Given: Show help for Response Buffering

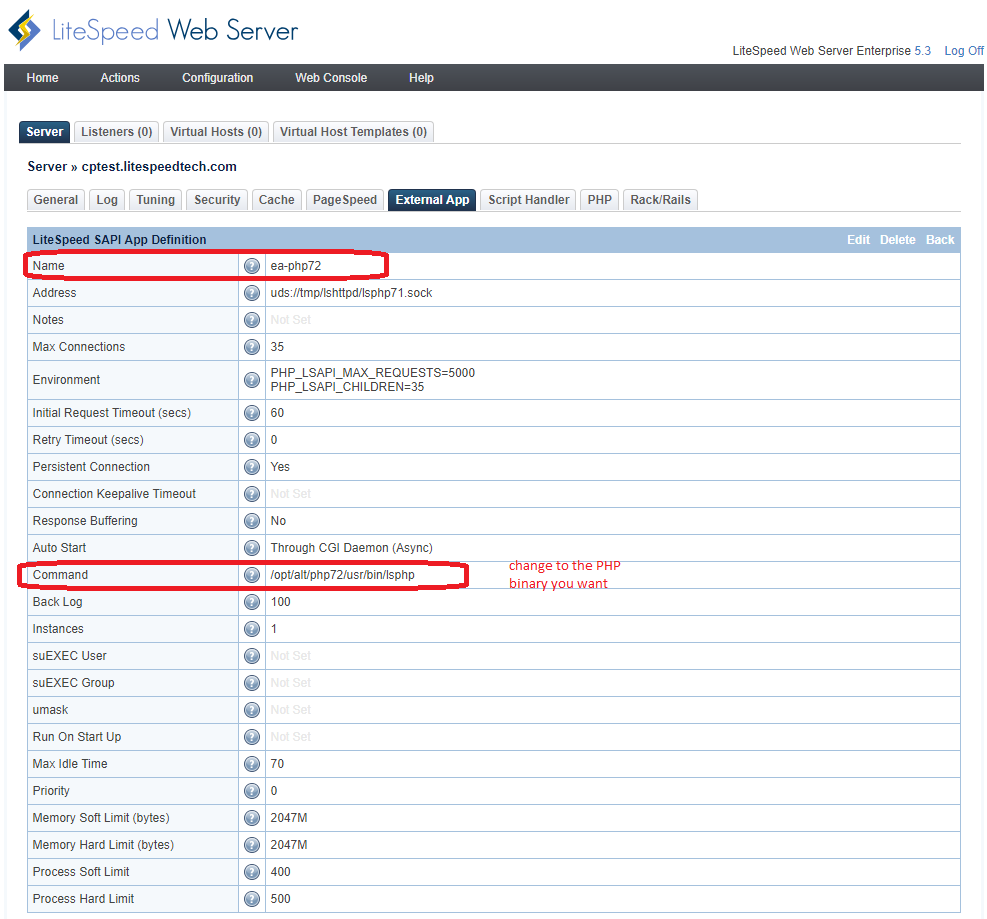Looking at the screenshot, I should (x=252, y=521).
